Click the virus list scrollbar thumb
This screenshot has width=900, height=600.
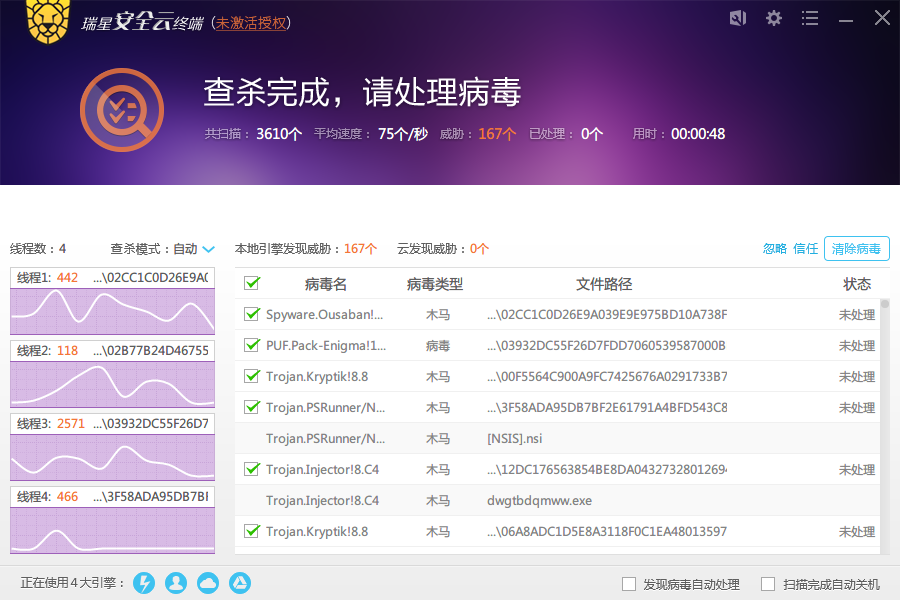885,304
